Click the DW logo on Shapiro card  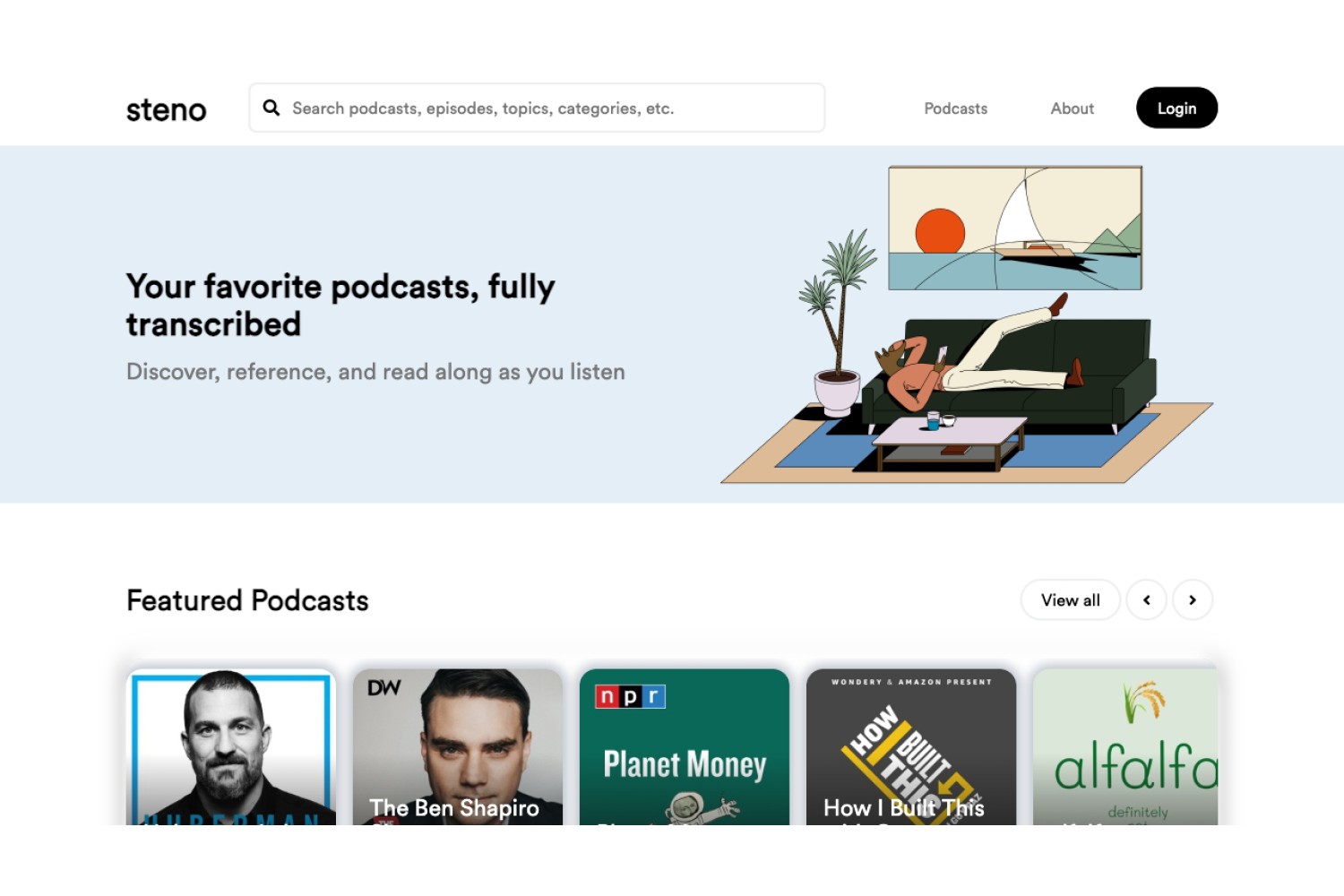coord(383,687)
